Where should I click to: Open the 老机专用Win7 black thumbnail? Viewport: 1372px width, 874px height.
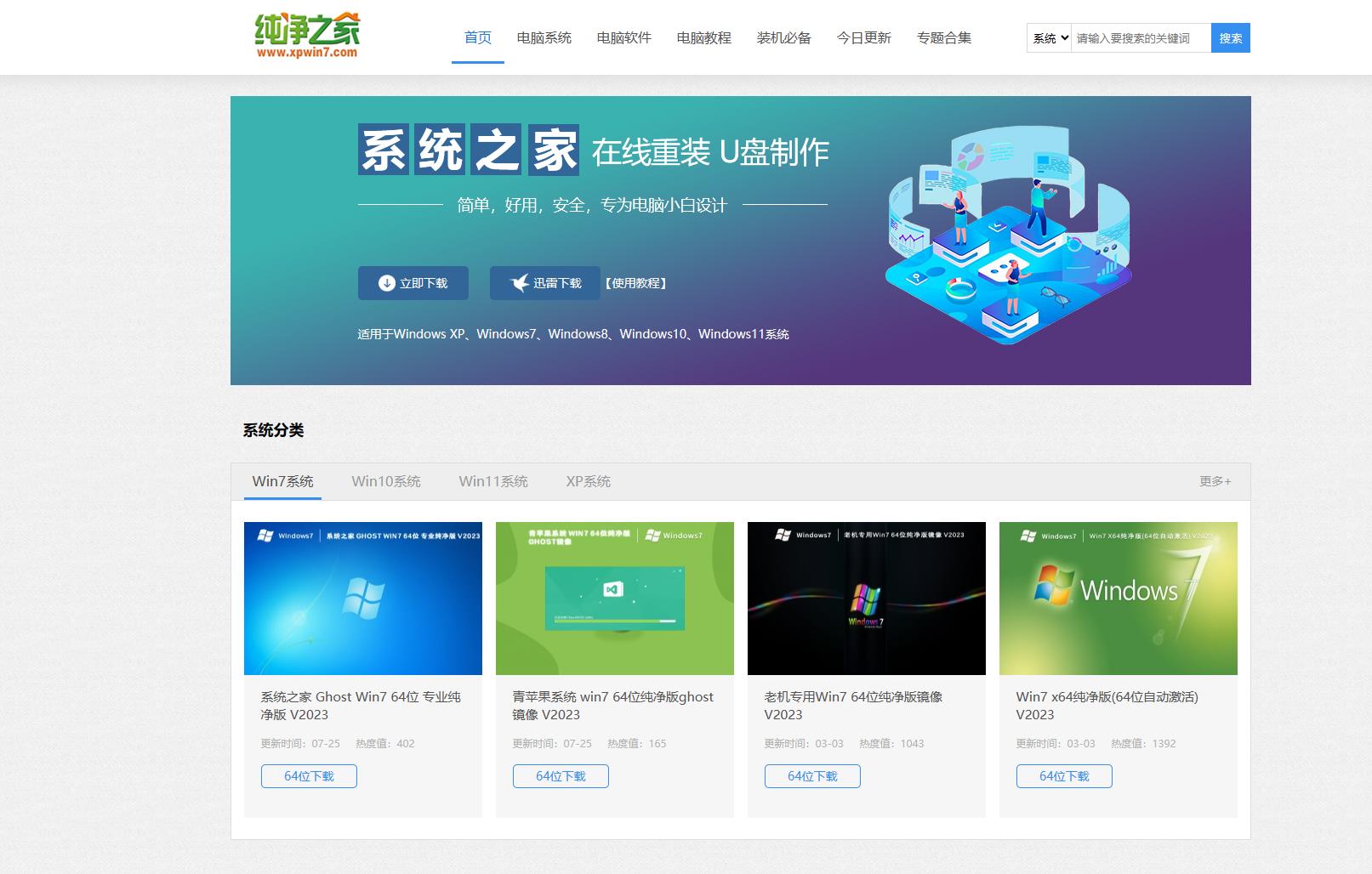tap(867, 599)
